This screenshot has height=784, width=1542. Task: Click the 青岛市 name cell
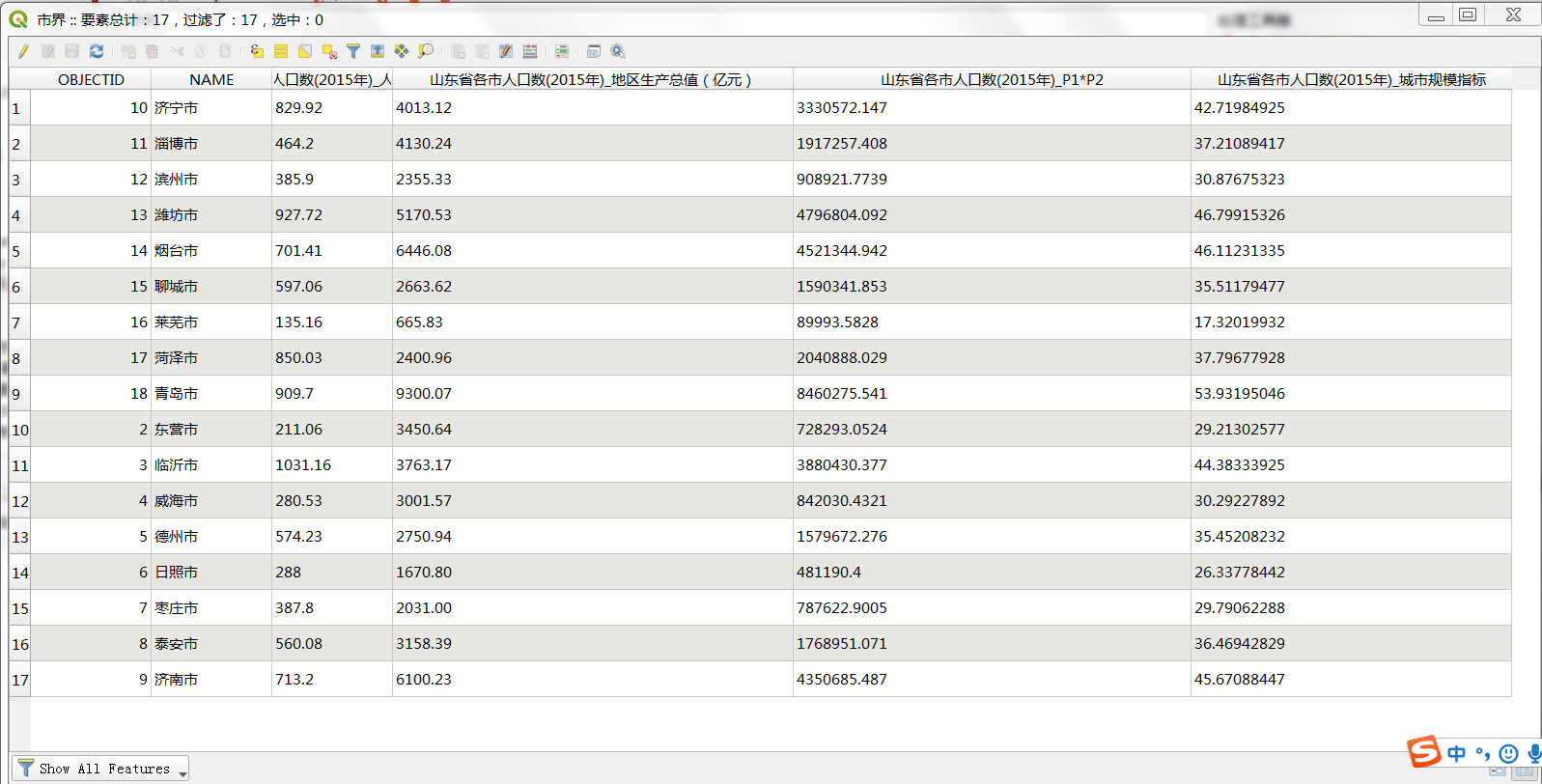(x=176, y=394)
